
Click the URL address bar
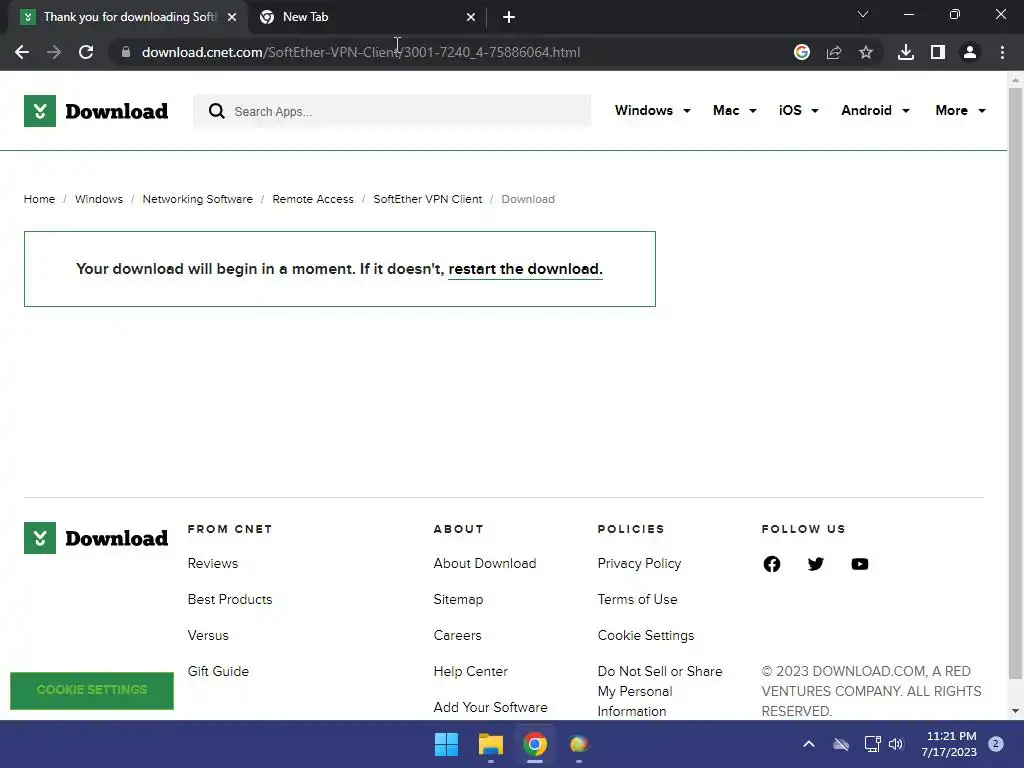451,52
